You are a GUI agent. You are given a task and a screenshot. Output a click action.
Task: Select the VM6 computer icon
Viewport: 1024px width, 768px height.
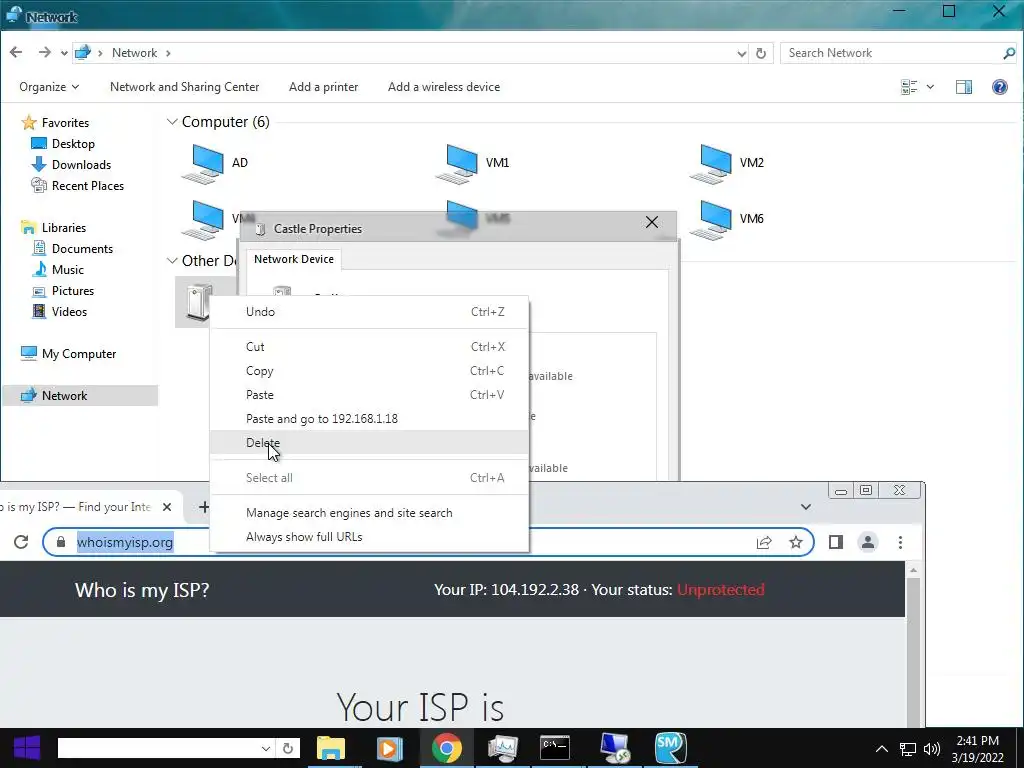pyautogui.click(x=711, y=219)
